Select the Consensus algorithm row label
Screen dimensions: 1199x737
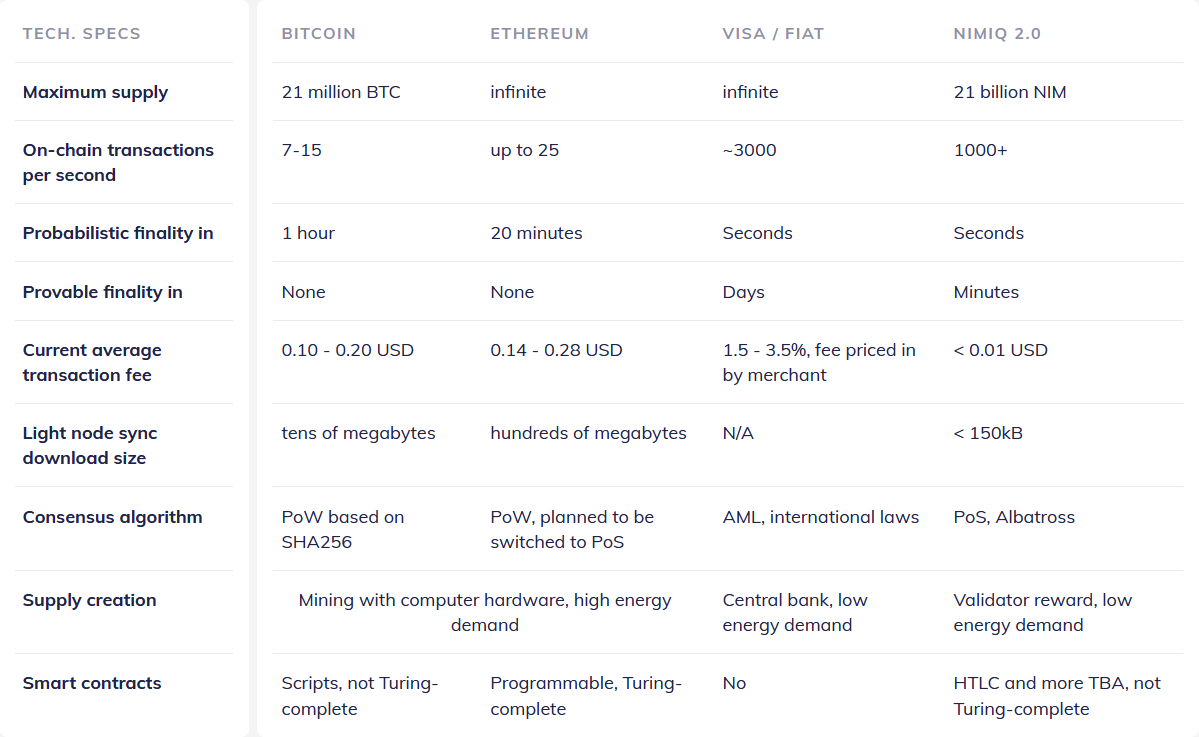pos(112,518)
